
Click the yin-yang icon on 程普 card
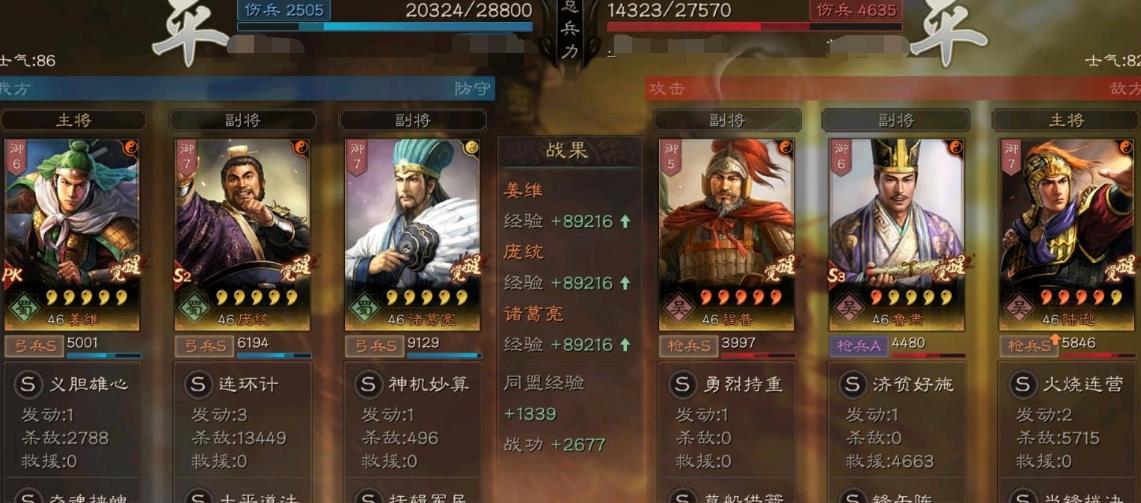(785, 148)
